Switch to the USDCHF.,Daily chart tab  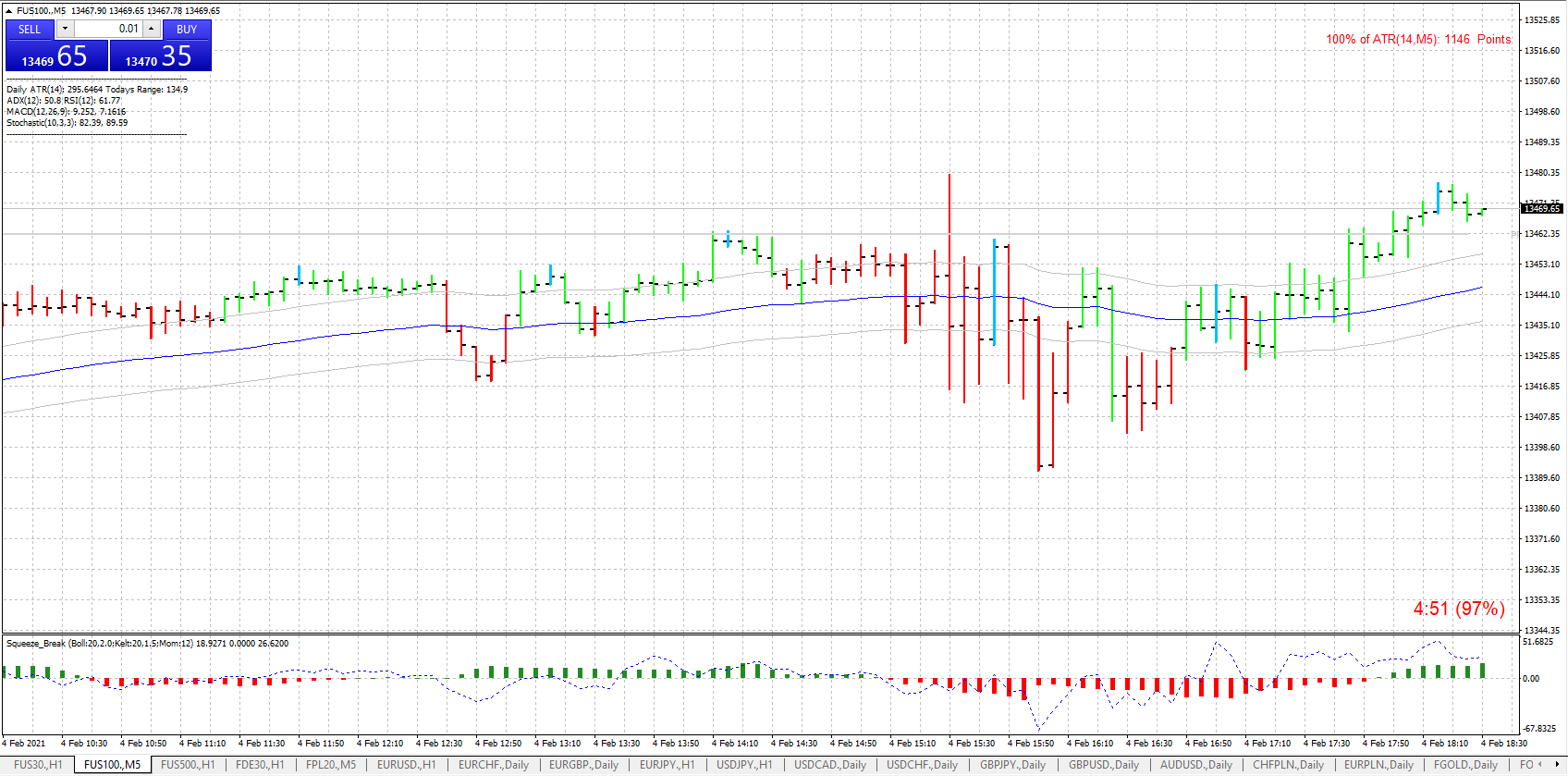[x=923, y=765]
